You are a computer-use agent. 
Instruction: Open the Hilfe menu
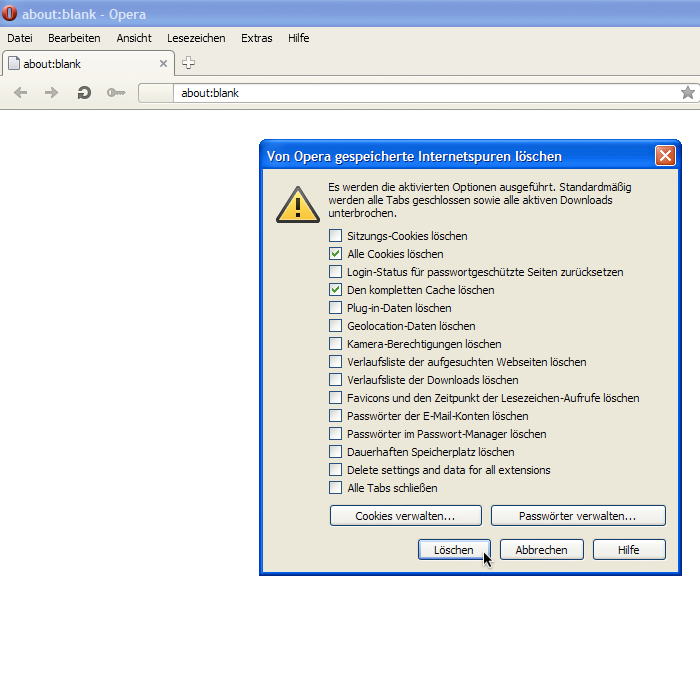pyautogui.click(x=299, y=38)
